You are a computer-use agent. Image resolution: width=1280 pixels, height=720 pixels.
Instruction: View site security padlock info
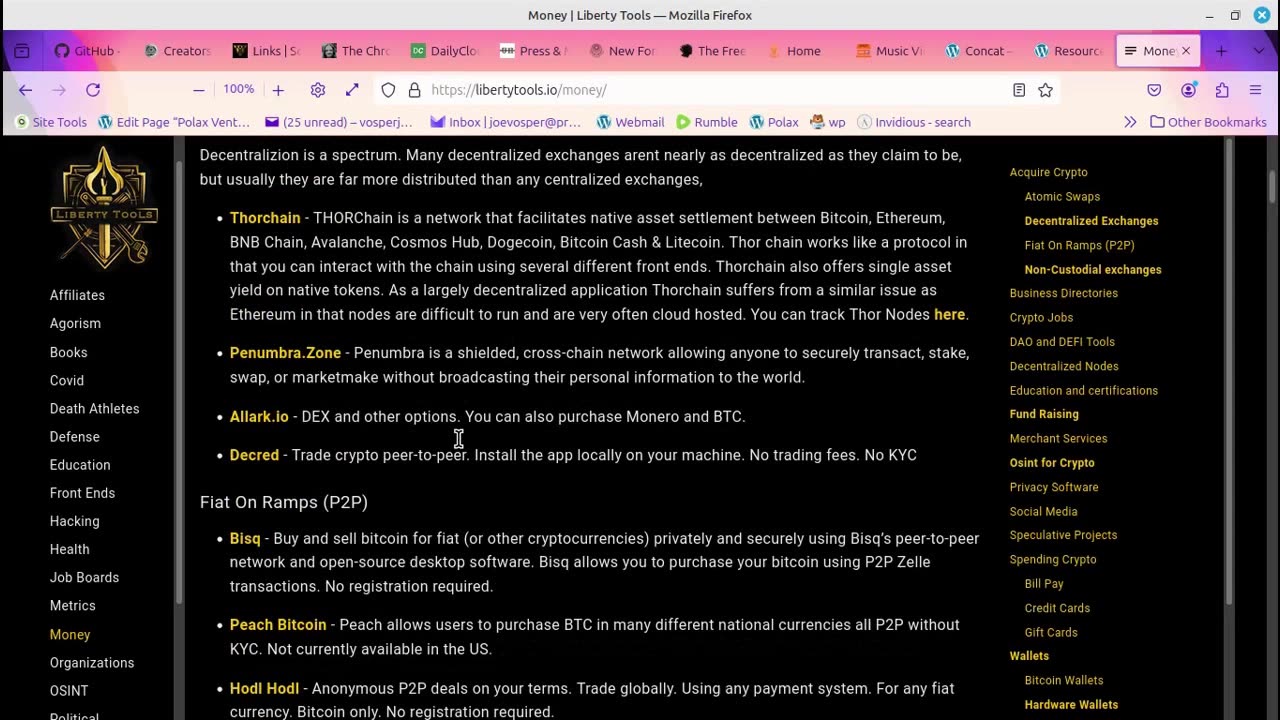click(414, 90)
